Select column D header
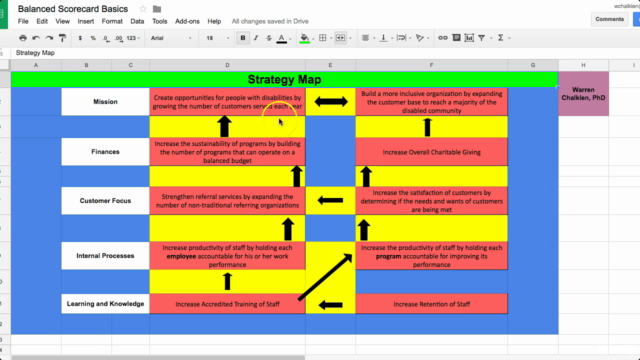 227,65
